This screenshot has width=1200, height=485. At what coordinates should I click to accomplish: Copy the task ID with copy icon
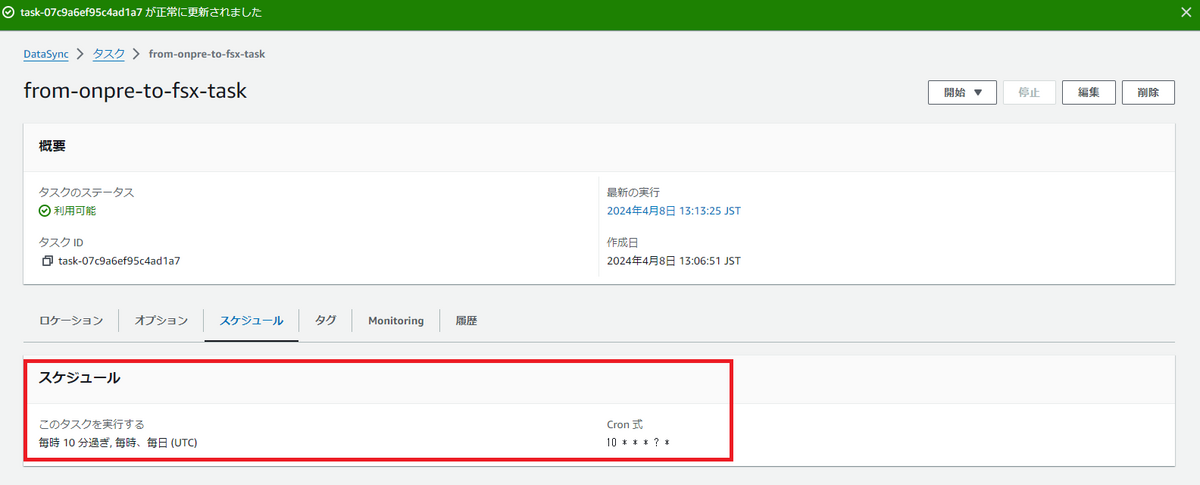pyautogui.click(x=46, y=261)
